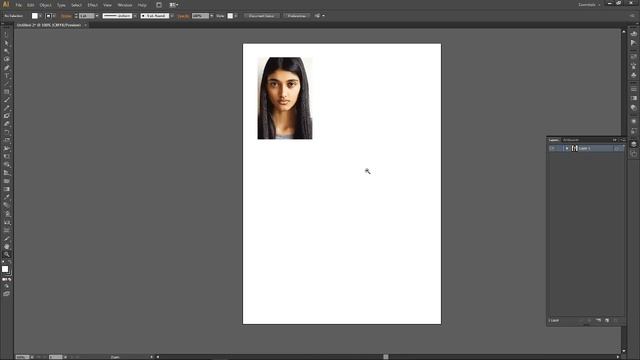Select the Paintbrush tool
Screen dimensions: 640x360
(7, 100)
